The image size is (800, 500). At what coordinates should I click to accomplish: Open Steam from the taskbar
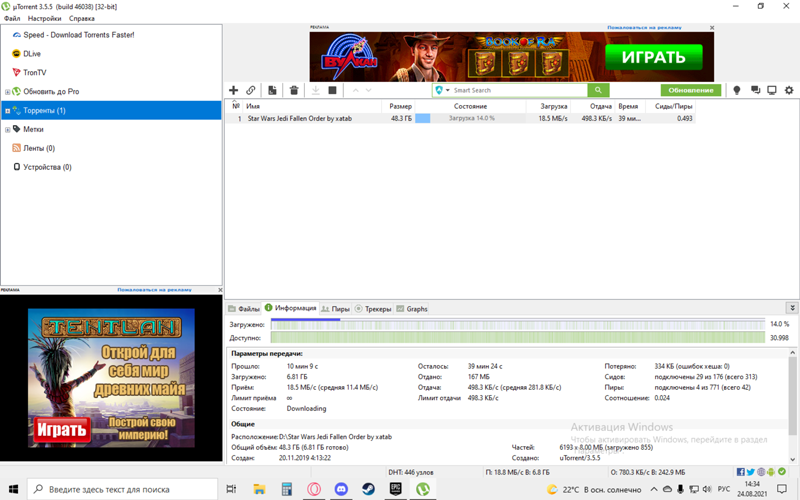tap(368, 489)
